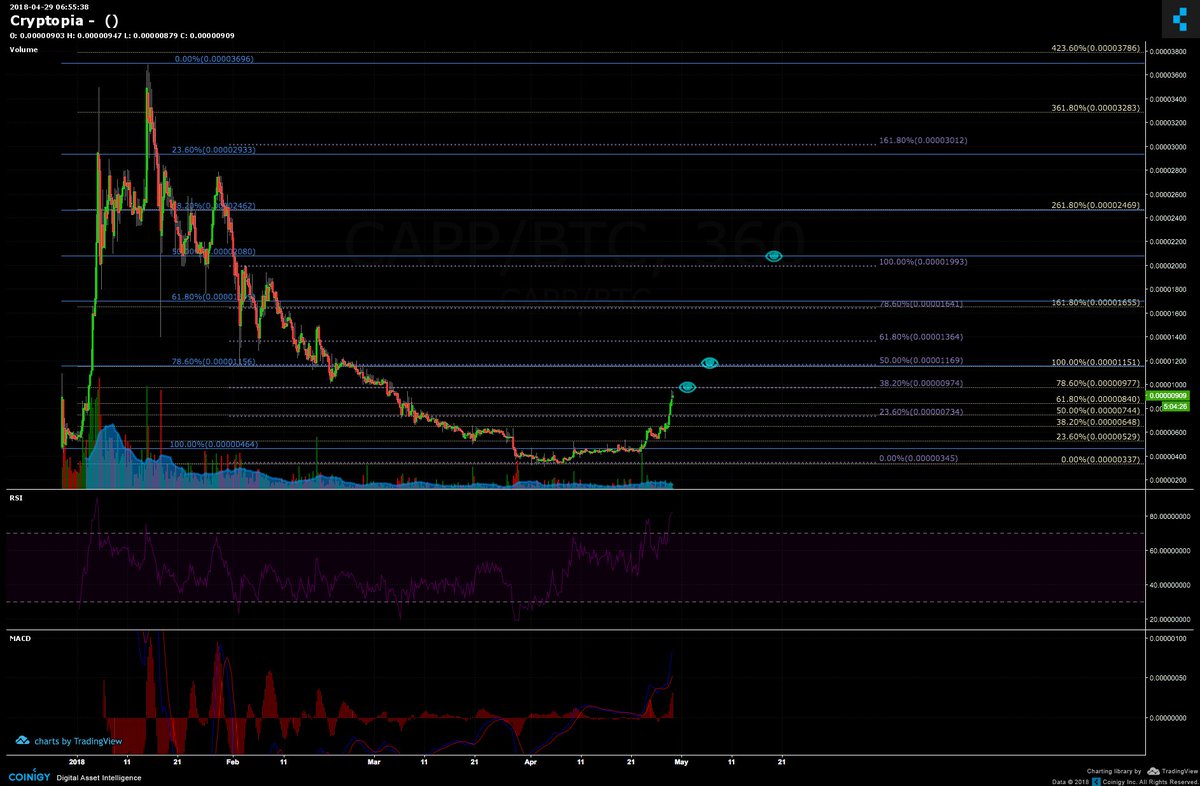Click the green current price label 0.00000909
This screenshot has height=786, width=1200.
(1168, 397)
